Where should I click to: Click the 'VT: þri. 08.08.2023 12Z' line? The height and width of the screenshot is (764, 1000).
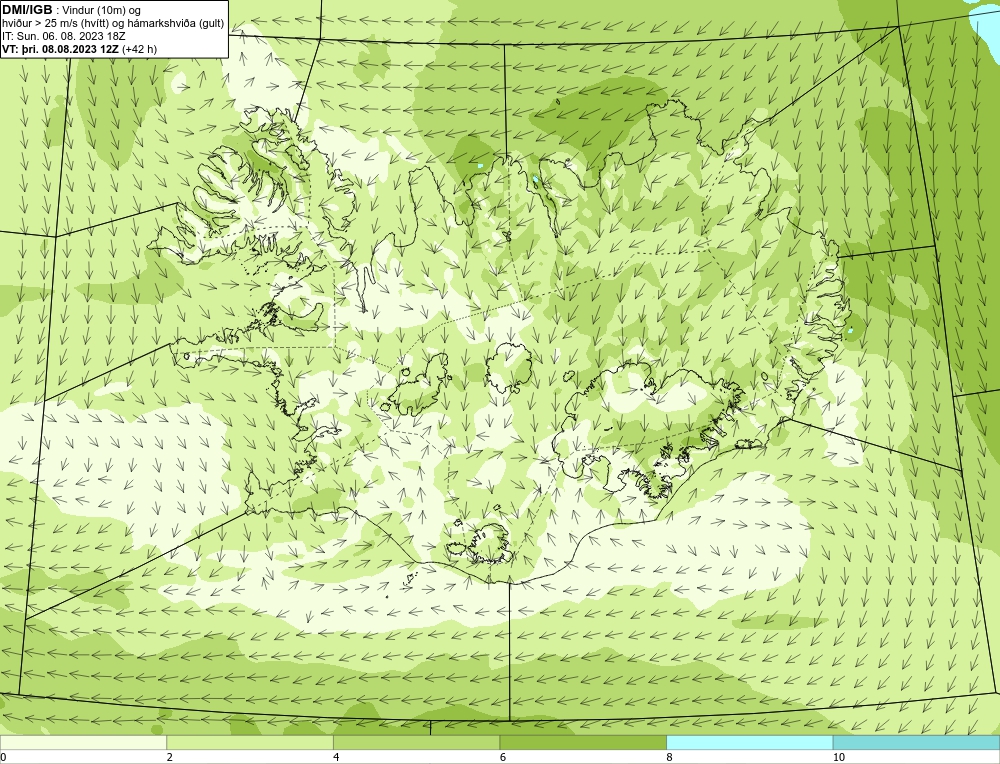click(x=60, y=48)
